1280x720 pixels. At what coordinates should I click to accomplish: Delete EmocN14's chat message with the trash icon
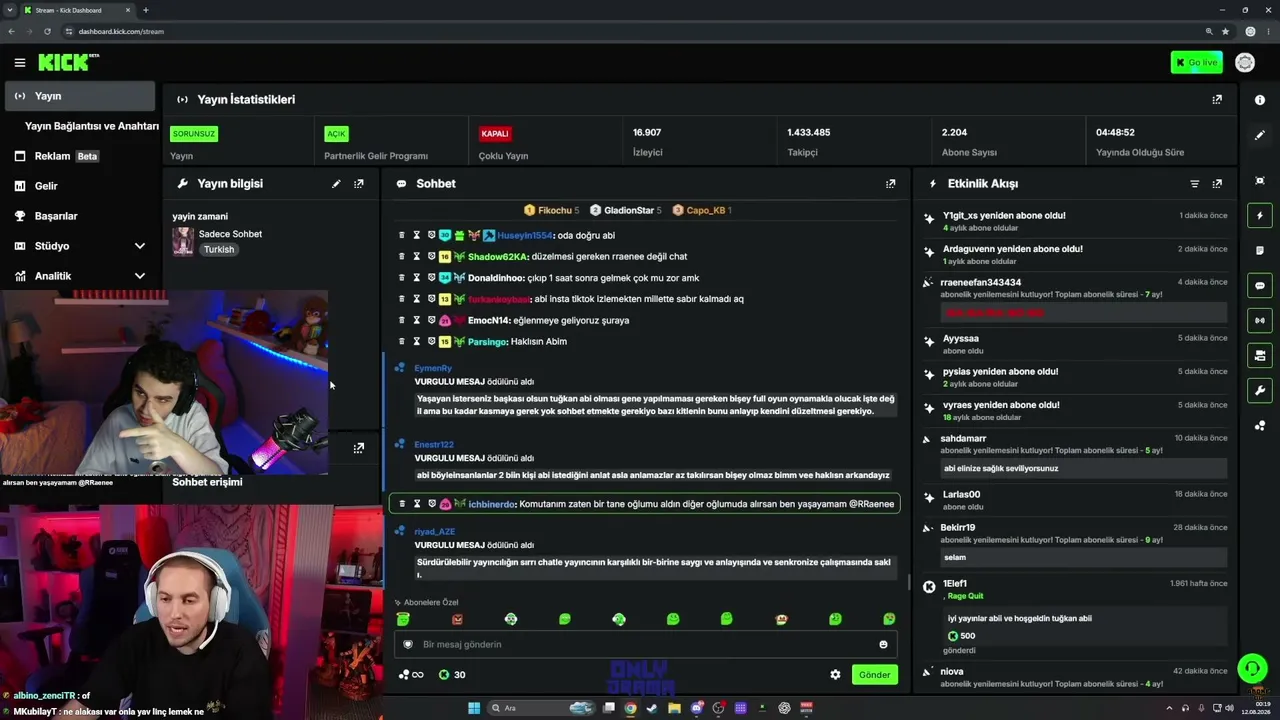click(402, 321)
